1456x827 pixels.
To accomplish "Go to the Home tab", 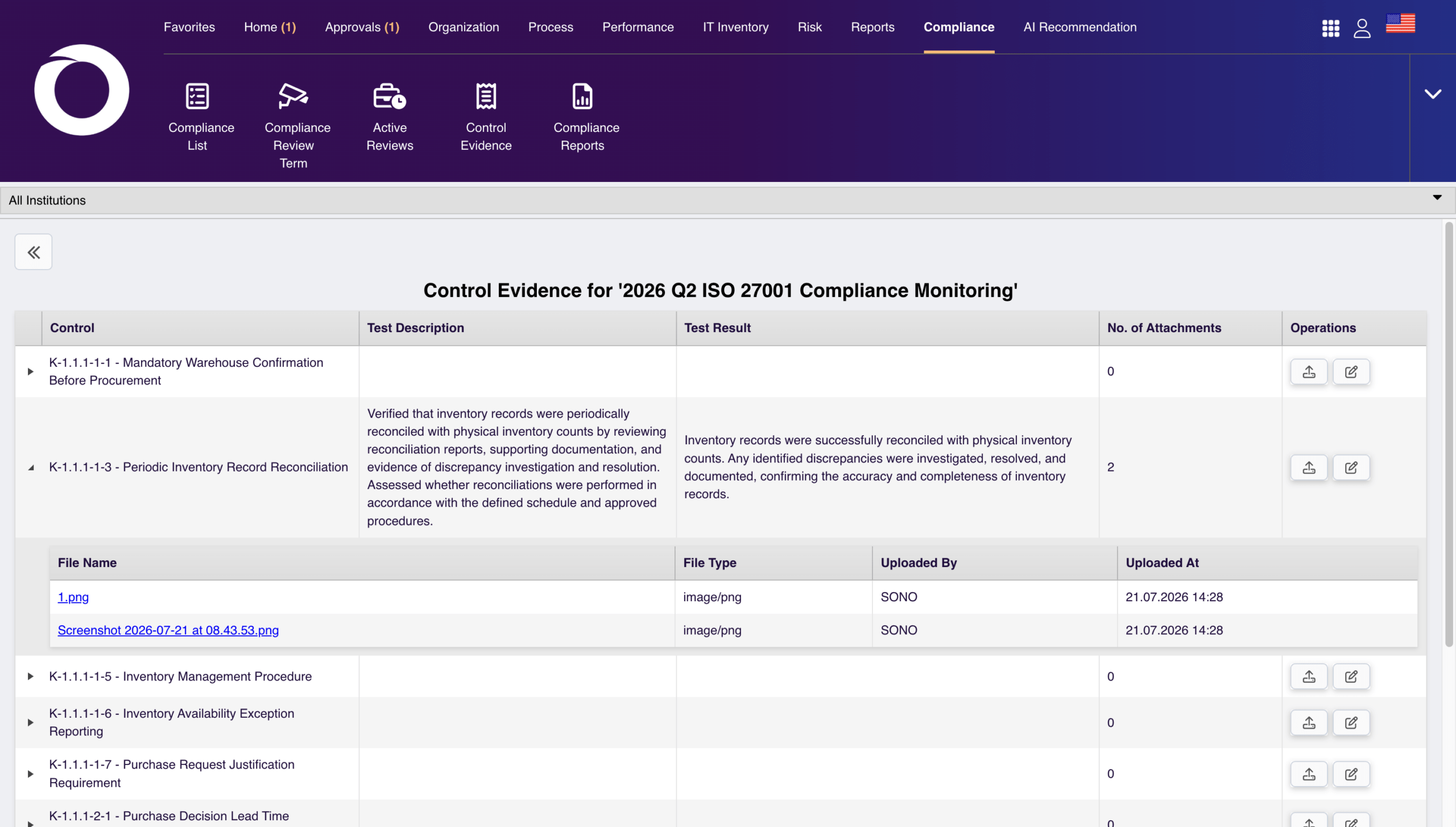I will 270,27.
